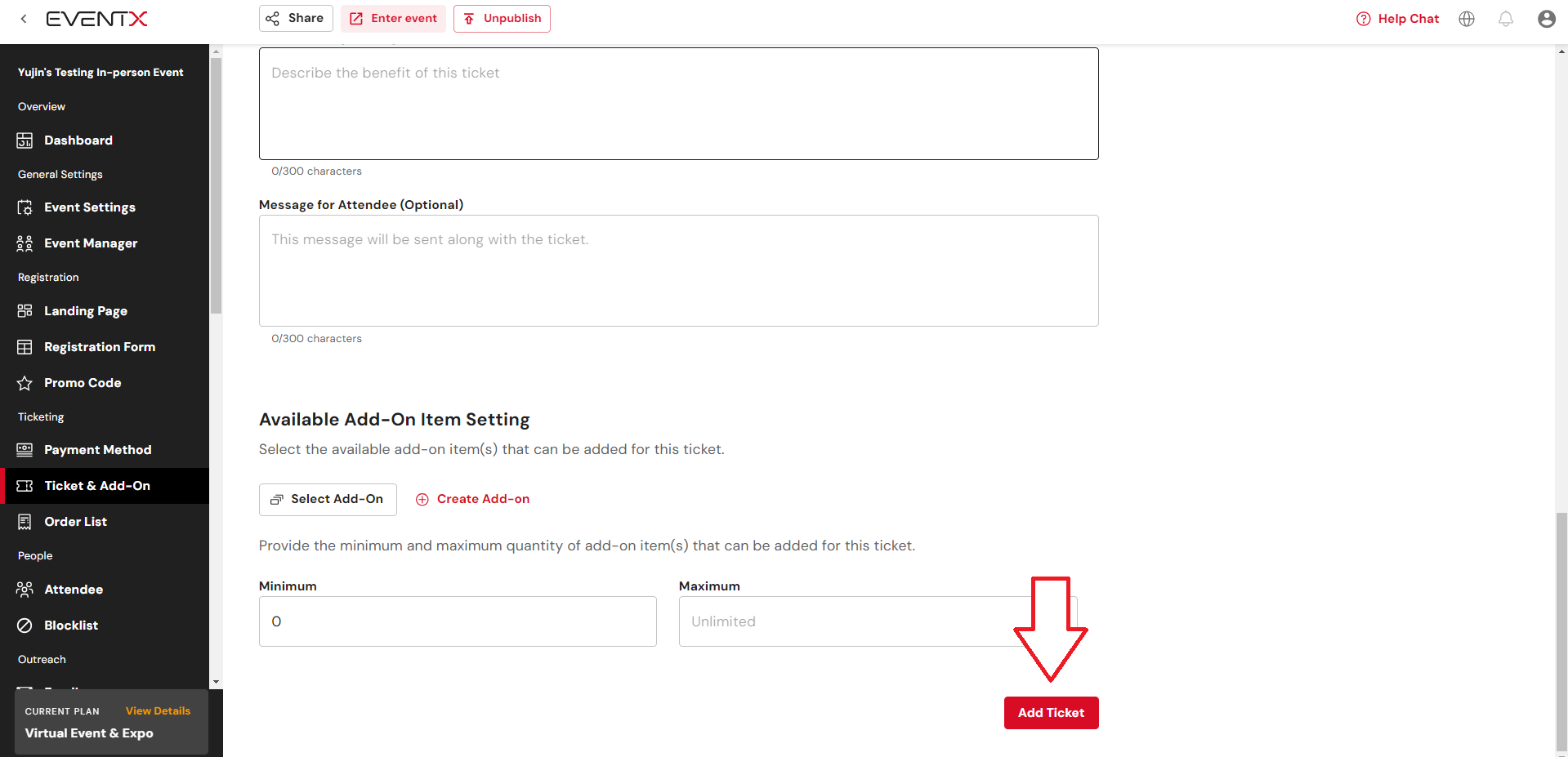This screenshot has width=1568, height=757.
Task: Click the 'Available Add-On Item Setting' heading
Action: (x=394, y=420)
